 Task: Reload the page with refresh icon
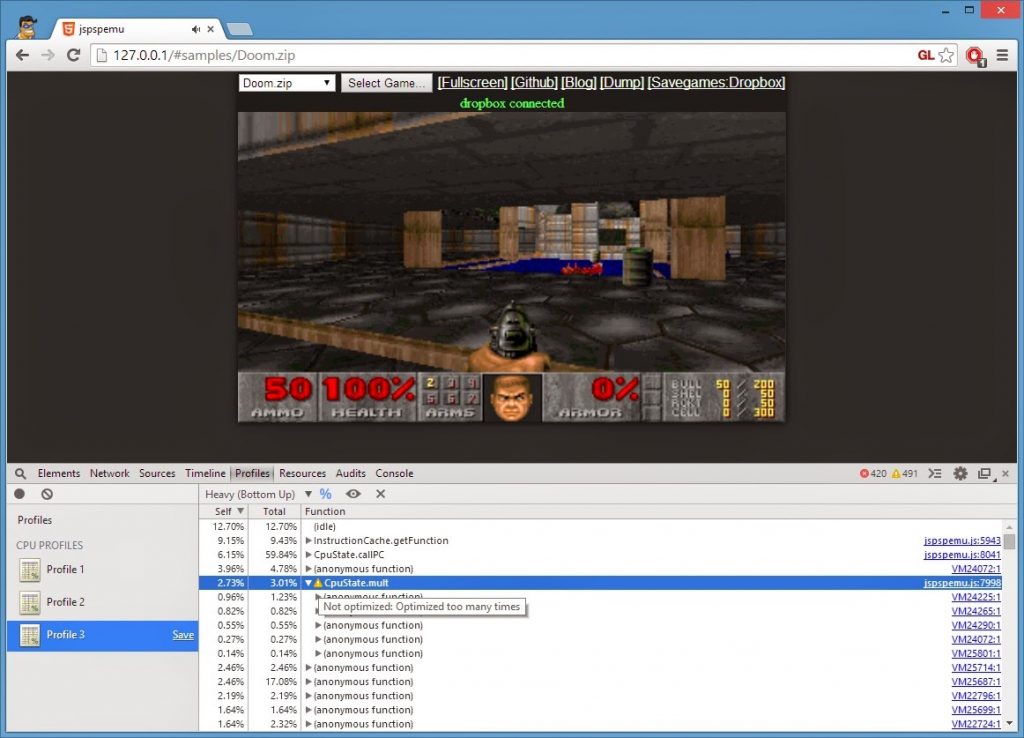pos(73,55)
